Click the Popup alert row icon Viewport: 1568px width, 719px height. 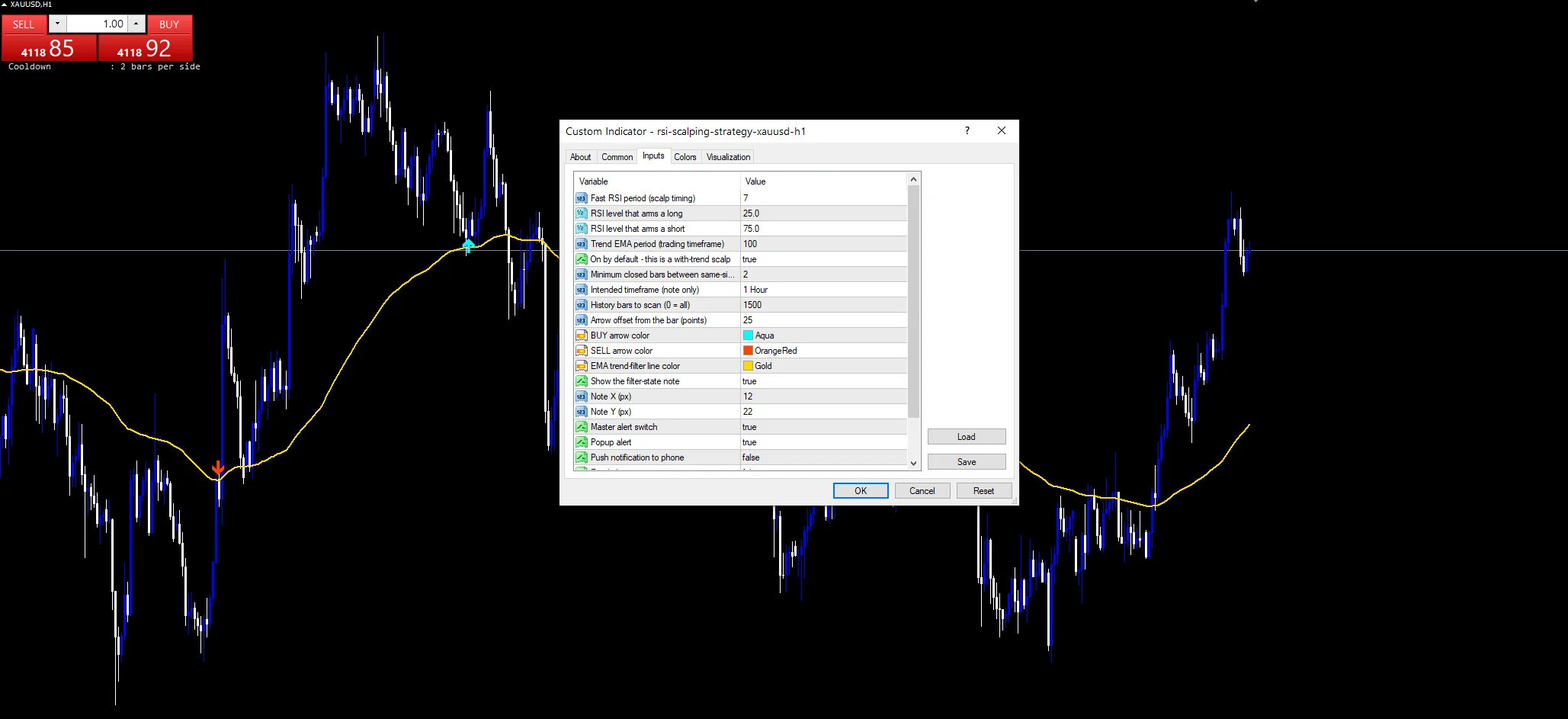pos(582,442)
